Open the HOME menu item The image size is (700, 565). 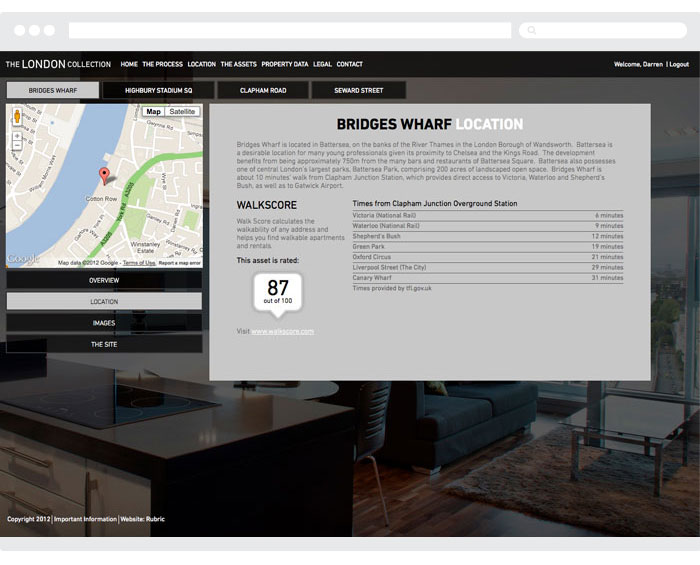point(129,64)
